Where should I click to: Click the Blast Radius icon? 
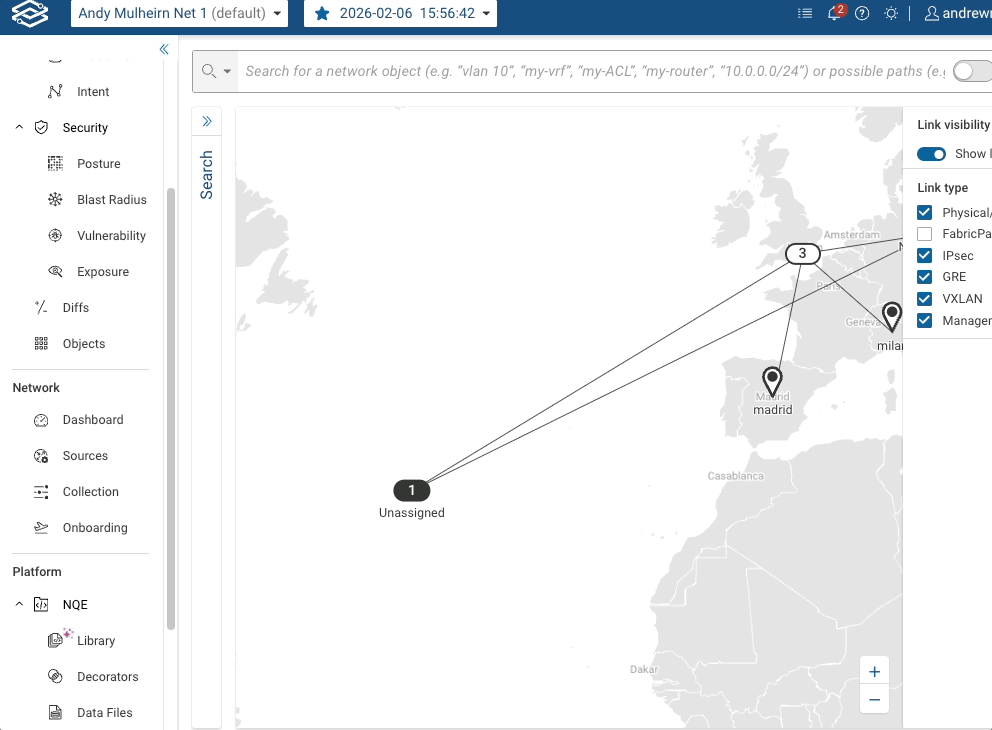55,200
